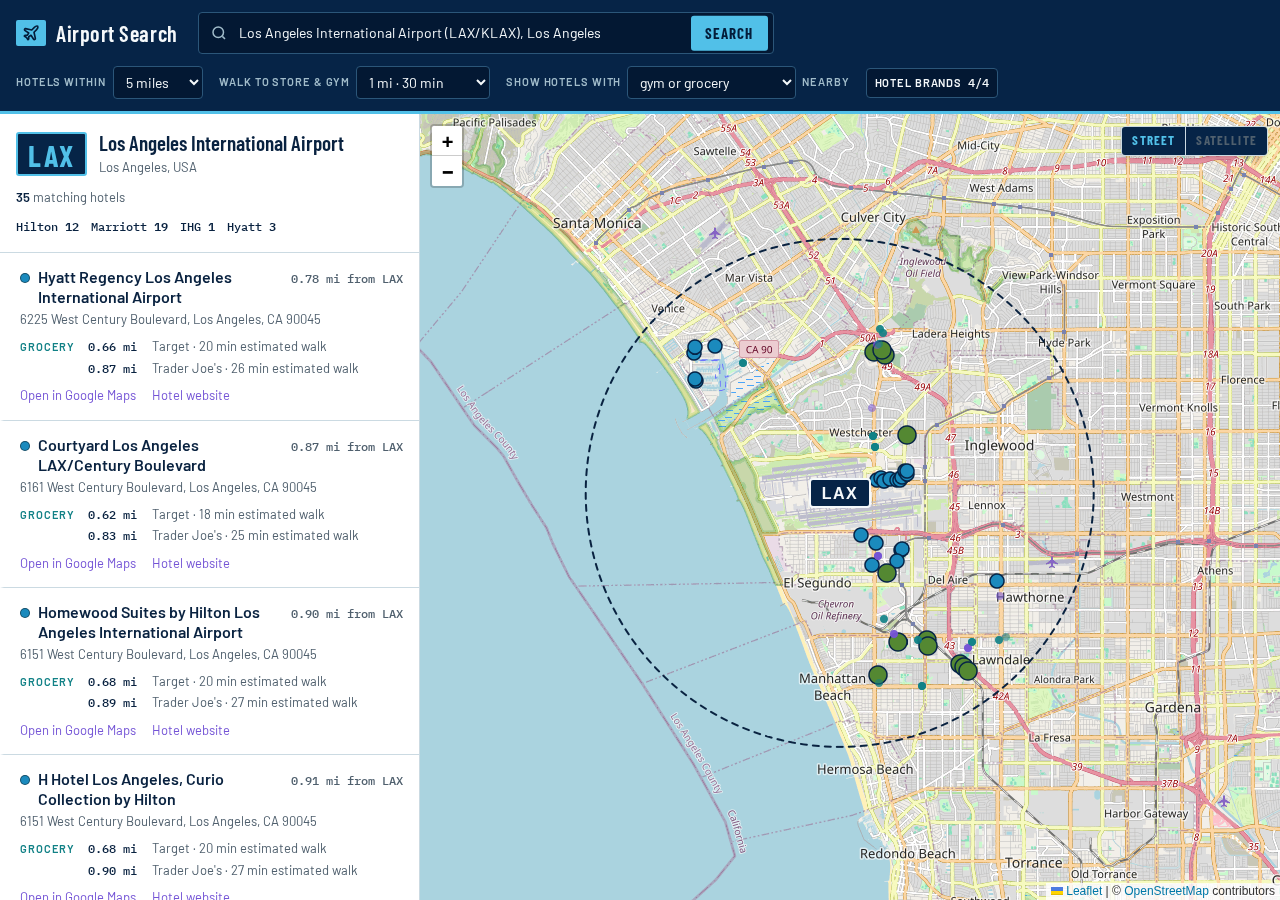The height and width of the screenshot is (900, 1280).
Task: Click the green hotel marker in Westchester
Action: point(907,435)
